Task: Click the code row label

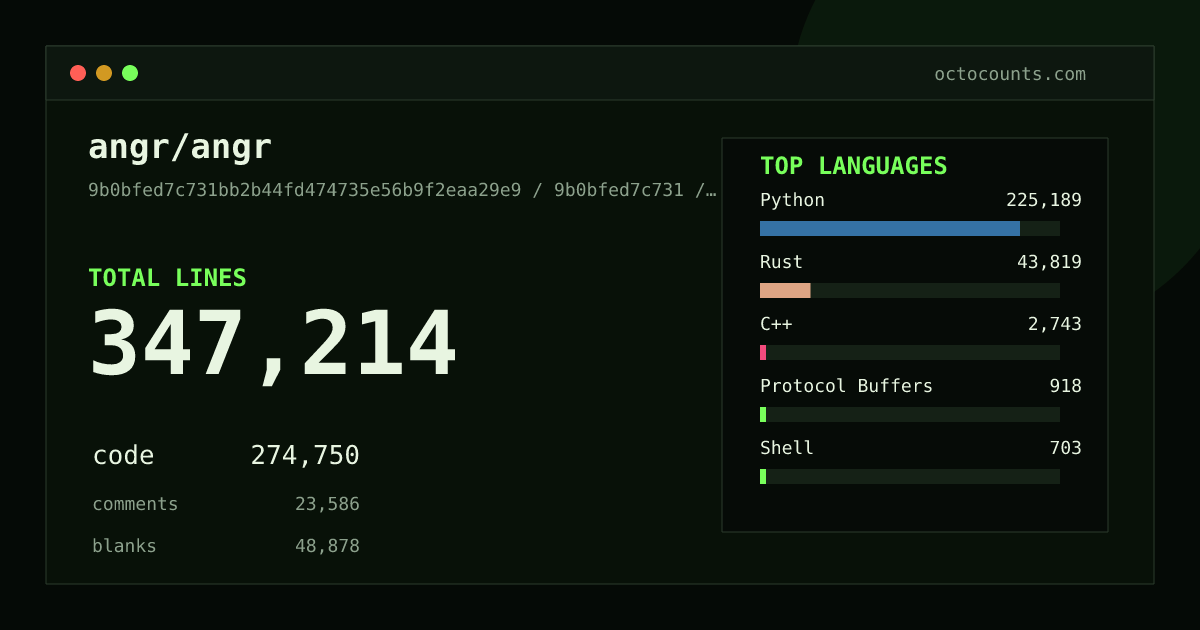Action: point(123,456)
